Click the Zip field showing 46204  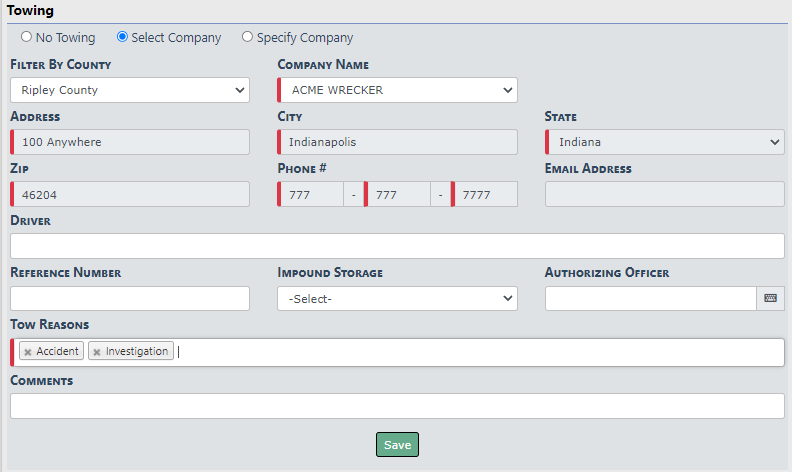click(x=130, y=194)
